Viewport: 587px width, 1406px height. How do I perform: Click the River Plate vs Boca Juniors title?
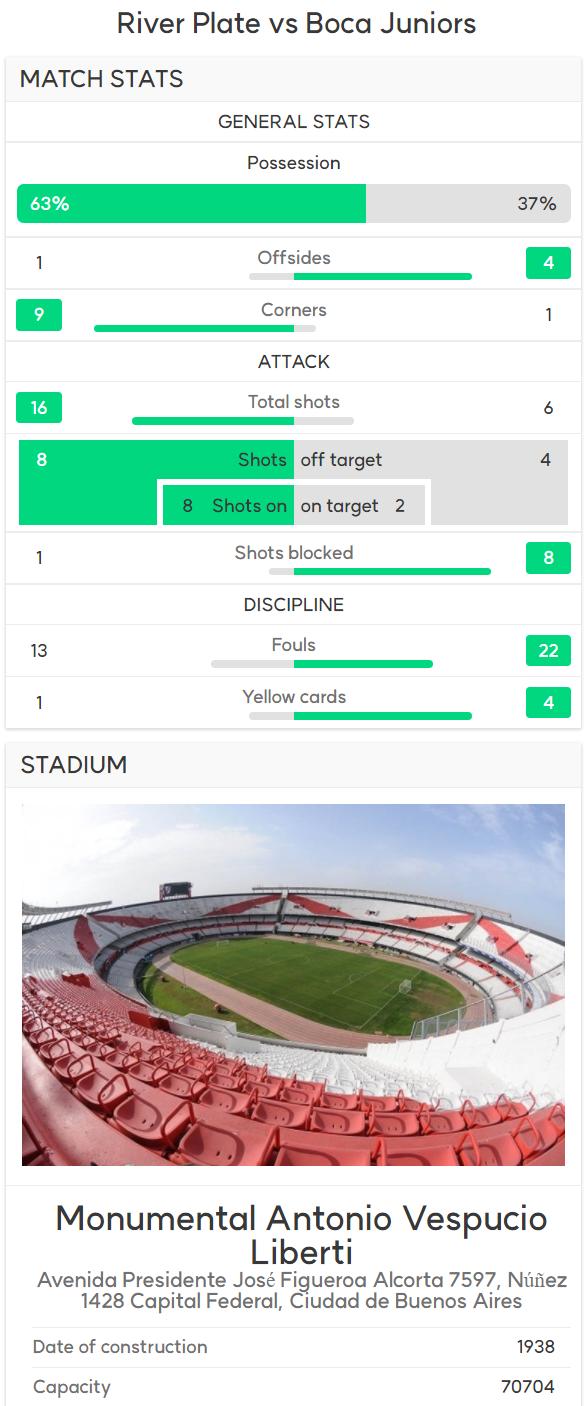click(296, 23)
